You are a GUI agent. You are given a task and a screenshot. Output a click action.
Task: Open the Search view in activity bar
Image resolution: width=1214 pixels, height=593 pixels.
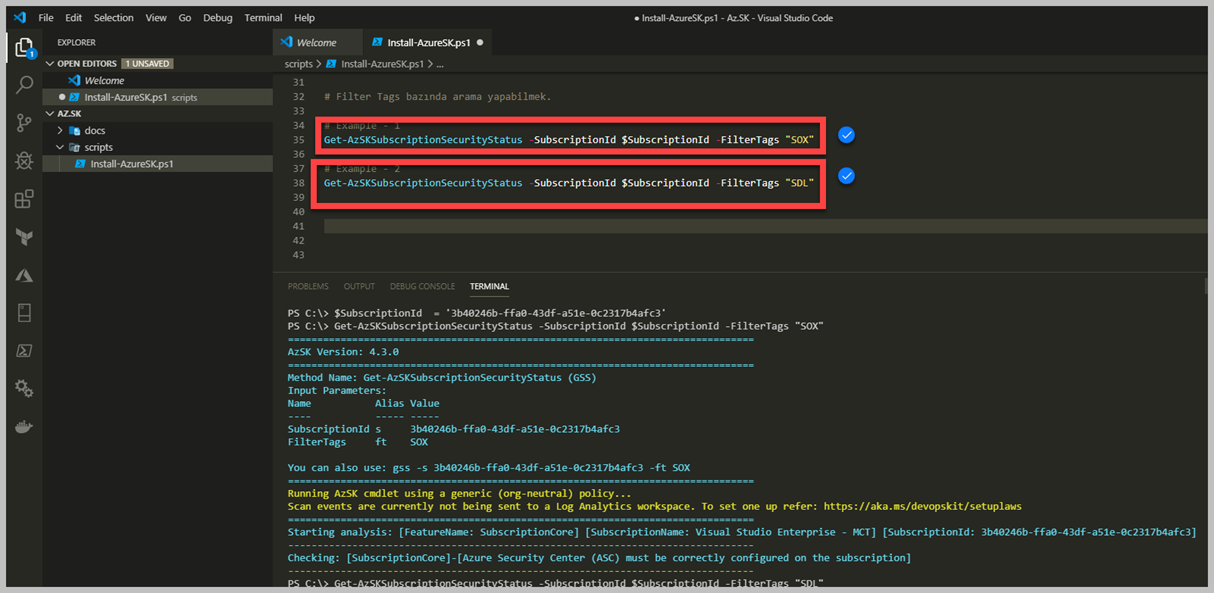pyautogui.click(x=24, y=86)
